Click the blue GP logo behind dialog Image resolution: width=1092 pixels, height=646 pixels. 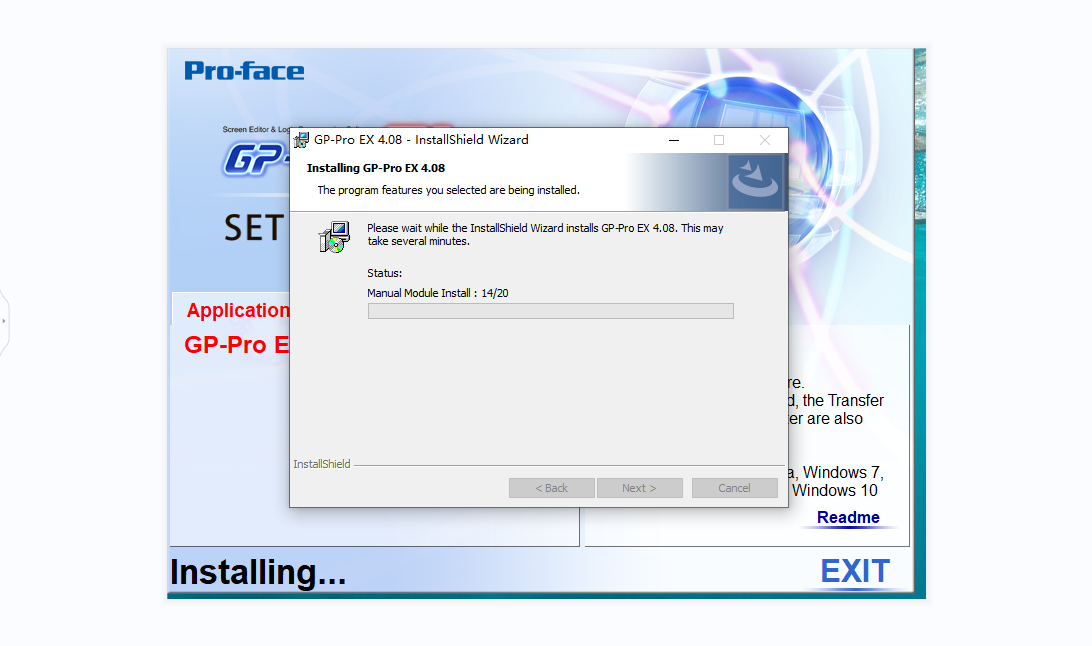[256, 159]
